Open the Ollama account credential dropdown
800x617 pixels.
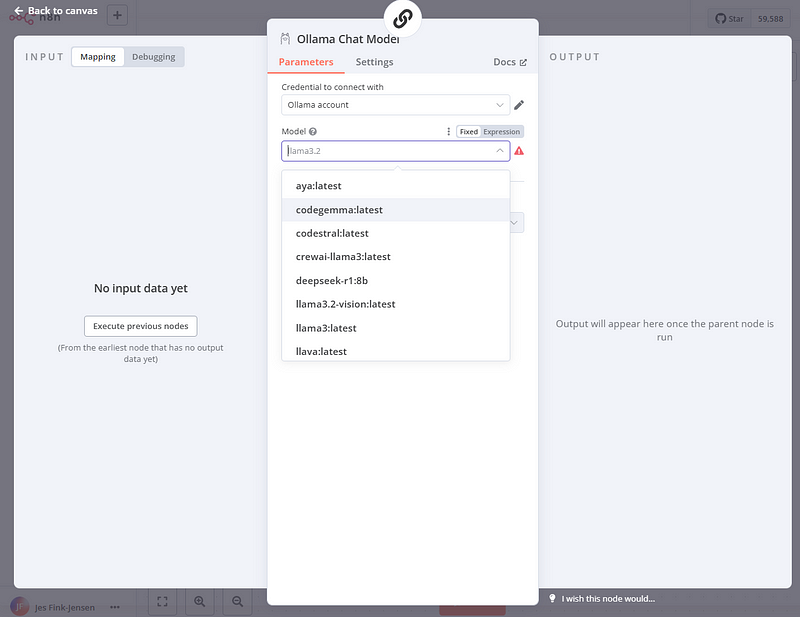click(x=395, y=105)
